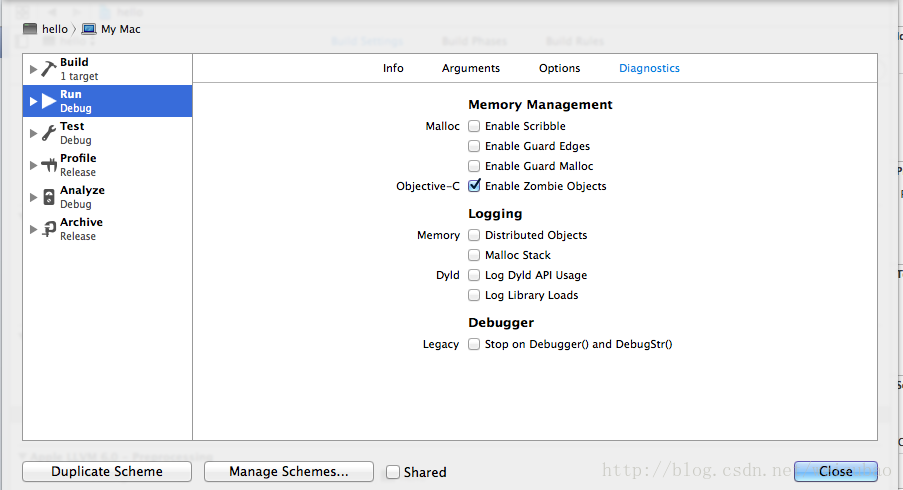
Task: Click the Test wrench icon
Action: pos(49,133)
